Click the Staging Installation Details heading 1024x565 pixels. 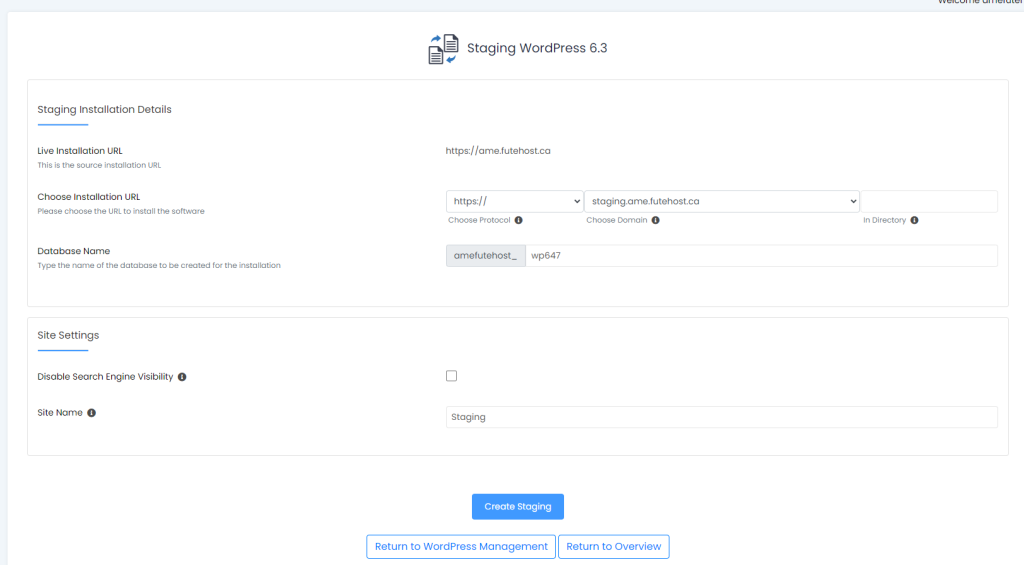[104, 109]
